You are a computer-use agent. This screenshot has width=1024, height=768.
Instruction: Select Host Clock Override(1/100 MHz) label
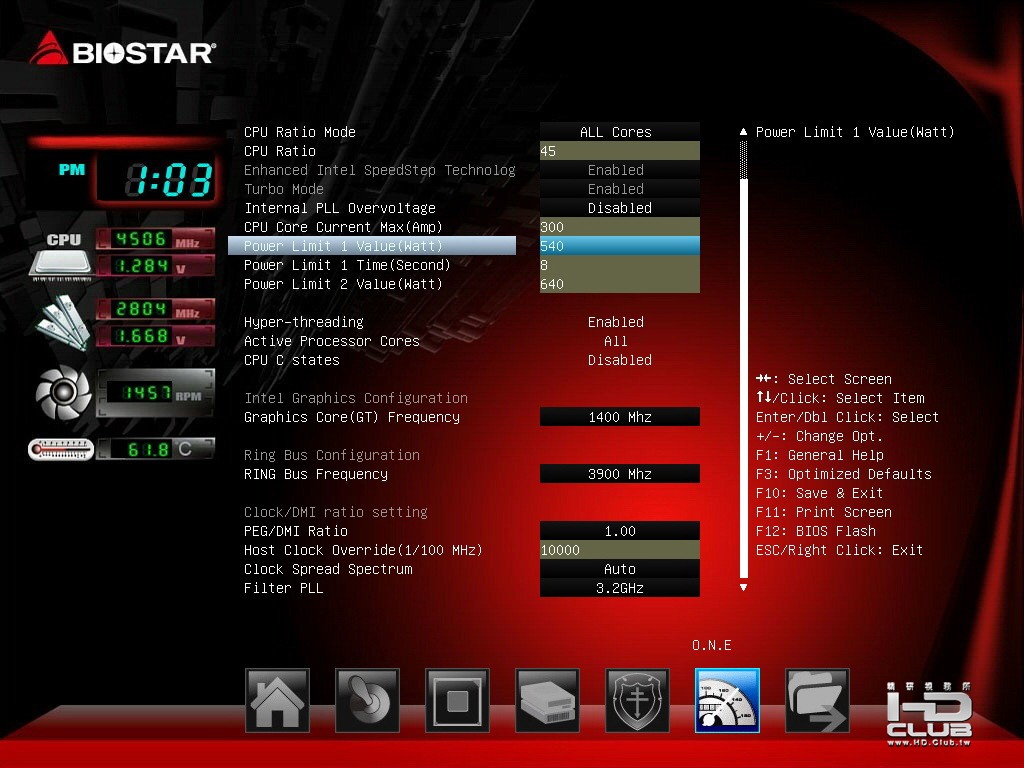(363, 550)
